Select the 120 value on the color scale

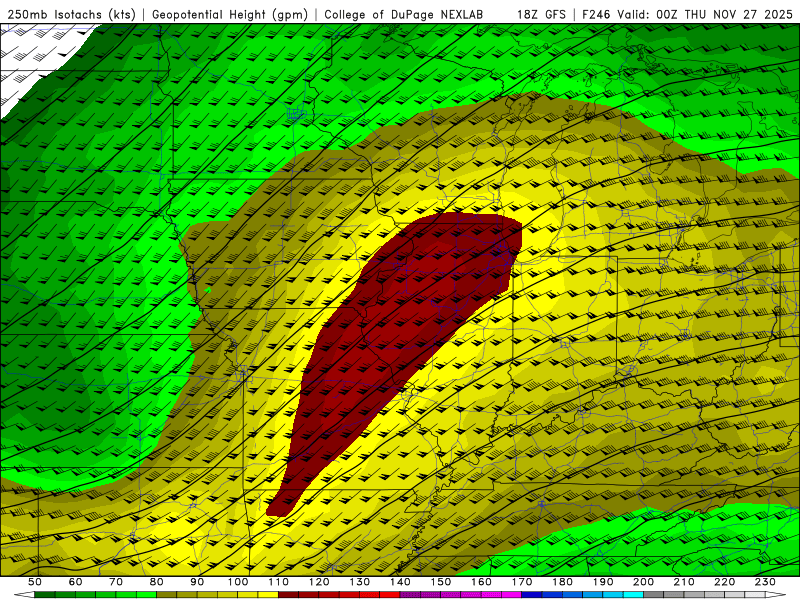click(x=319, y=582)
